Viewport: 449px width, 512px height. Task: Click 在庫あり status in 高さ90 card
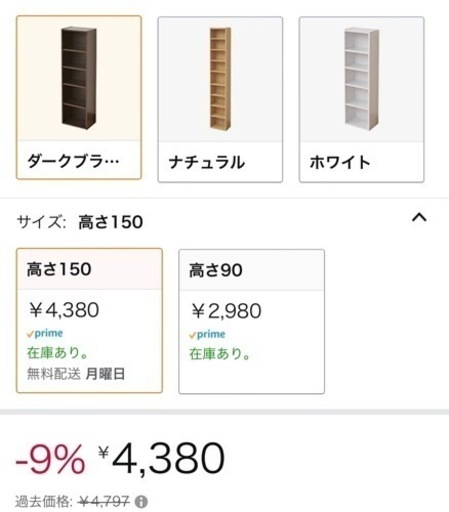(219, 354)
